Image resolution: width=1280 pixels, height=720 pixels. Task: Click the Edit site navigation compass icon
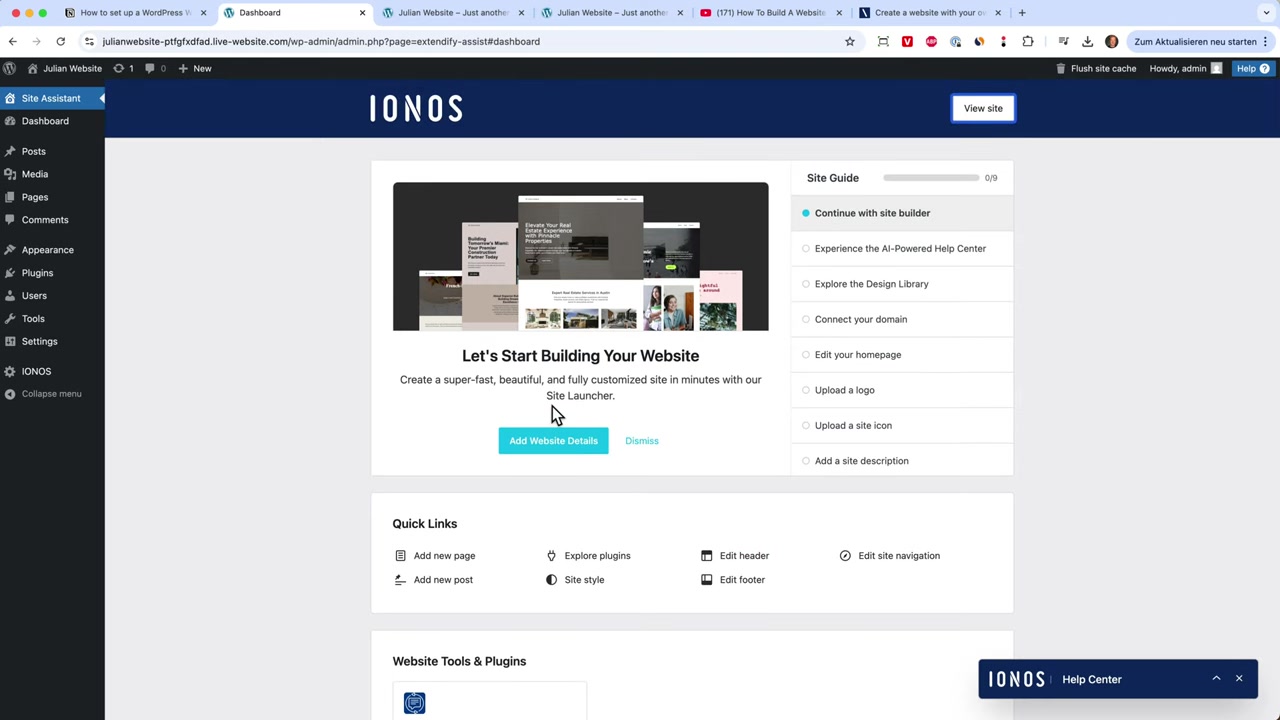[845, 556]
